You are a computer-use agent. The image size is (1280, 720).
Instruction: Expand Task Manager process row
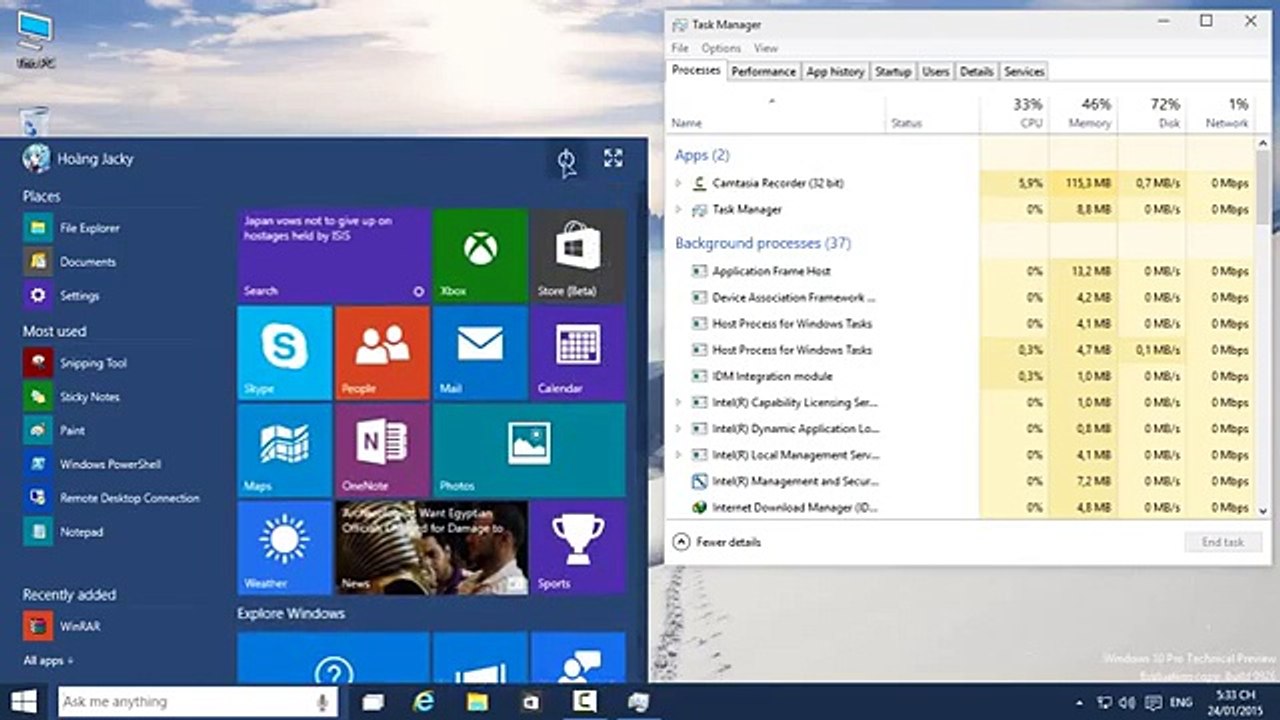[678, 210]
